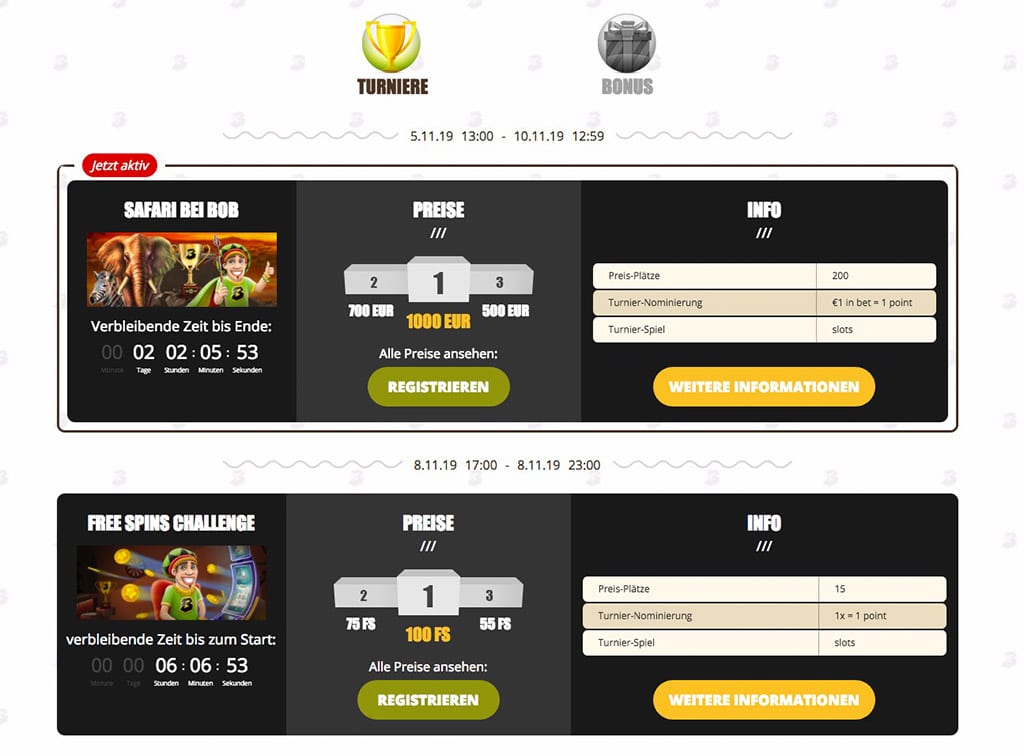The width and height of the screenshot is (1024, 756).
Task: Click the third place podium above 500 EUR
Action: tap(501, 280)
